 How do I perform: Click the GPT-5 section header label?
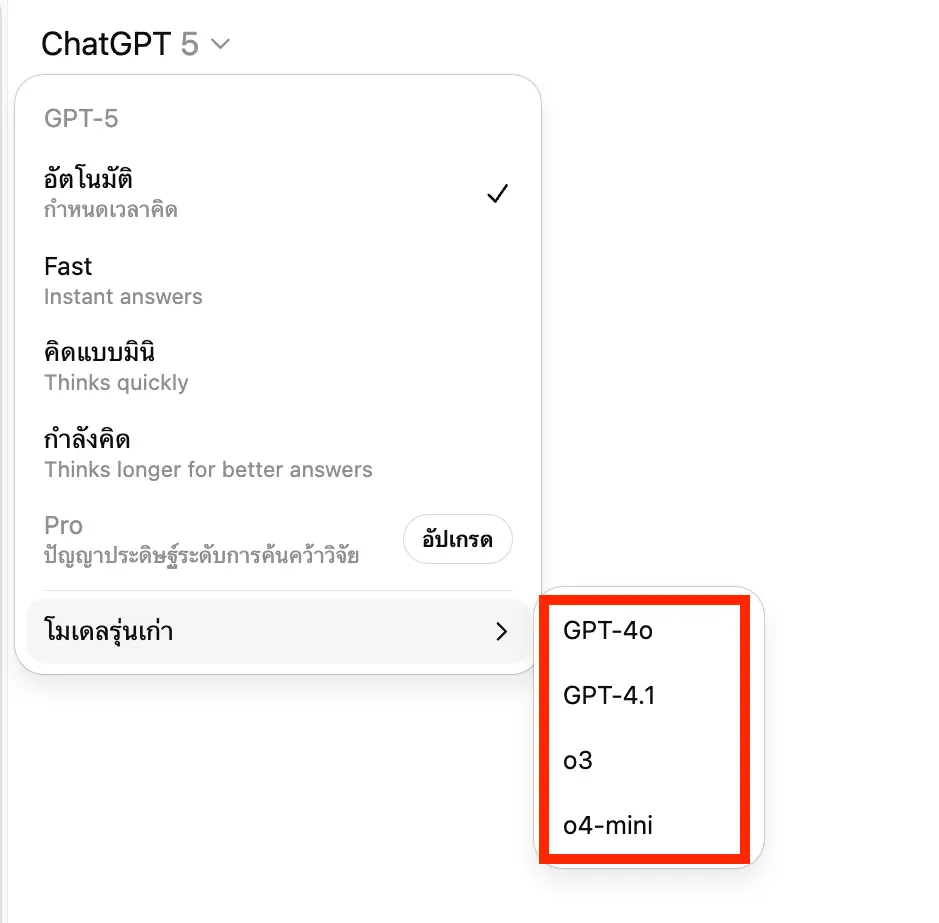tap(81, 119)
